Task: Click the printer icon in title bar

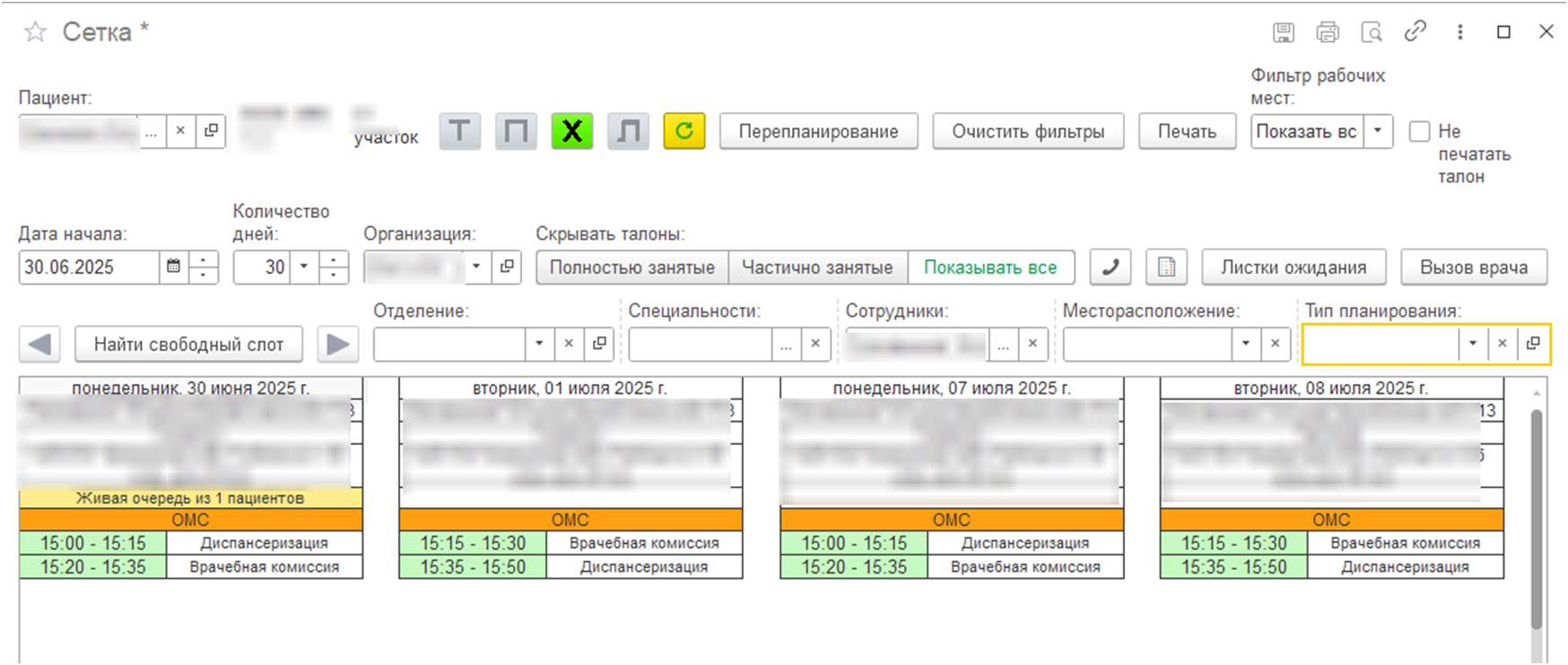Action: [1327, 32]
